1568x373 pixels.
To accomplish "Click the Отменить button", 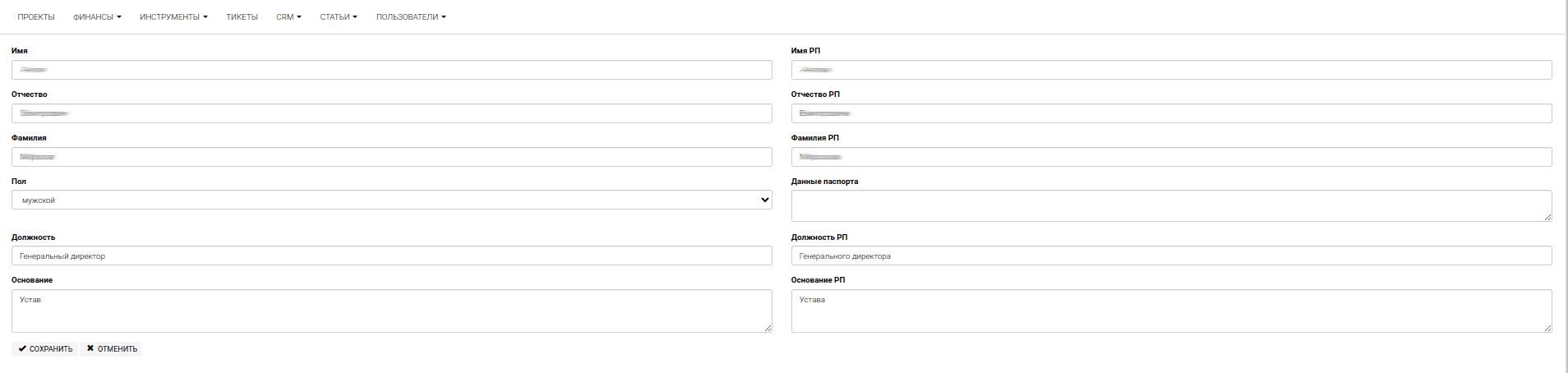I will click(x=112, y=349).
